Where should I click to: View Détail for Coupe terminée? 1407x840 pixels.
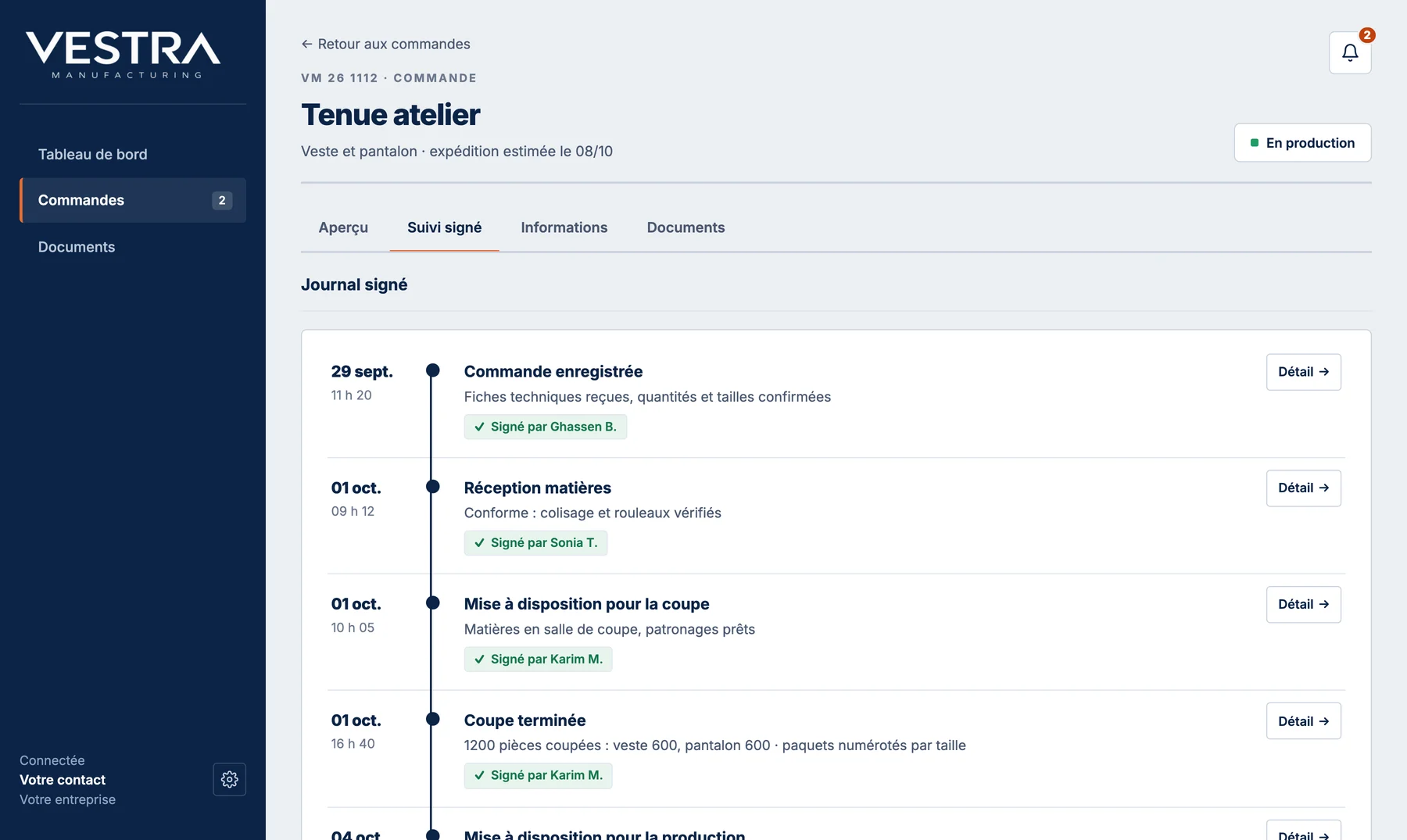tap(1303, 720)
